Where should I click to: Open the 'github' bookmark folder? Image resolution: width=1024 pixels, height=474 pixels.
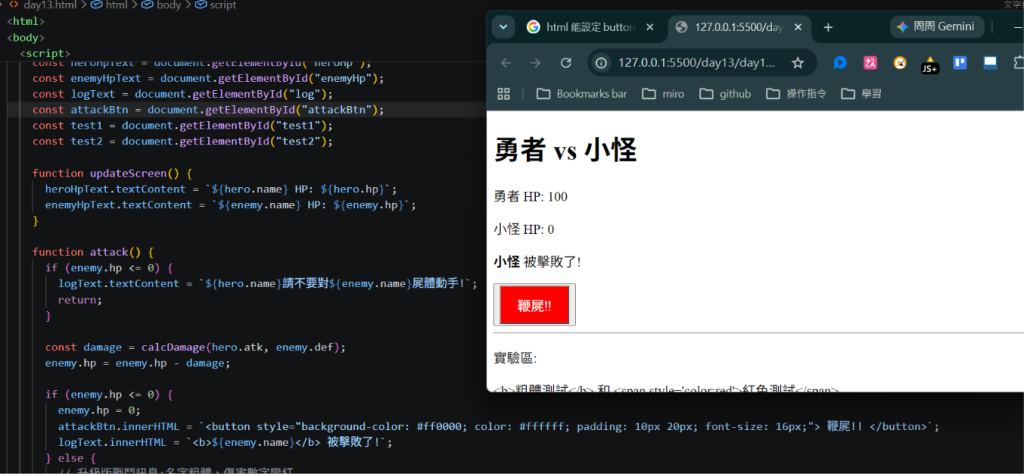click(725, 94)
